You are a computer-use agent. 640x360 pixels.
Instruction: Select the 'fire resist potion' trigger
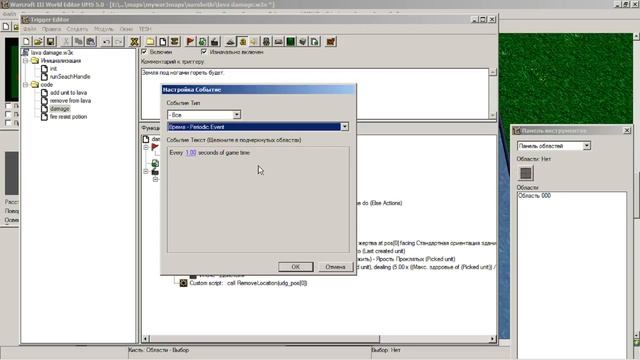(68, 117)
